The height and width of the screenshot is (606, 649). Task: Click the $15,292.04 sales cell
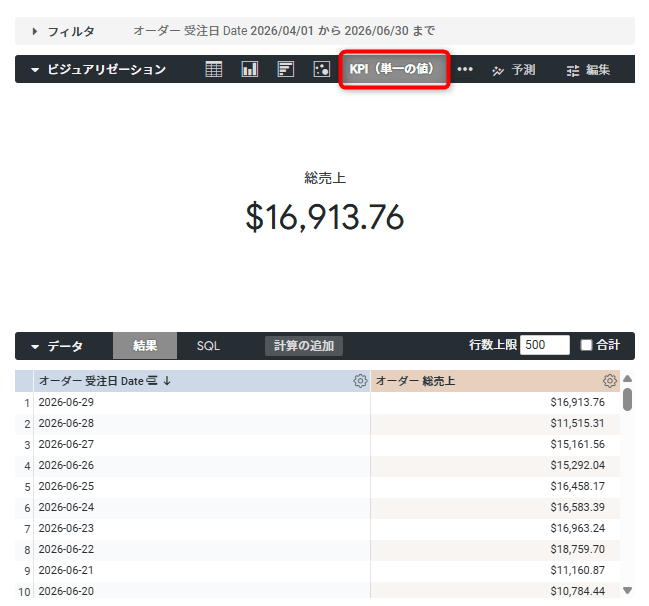pos(495,466)
